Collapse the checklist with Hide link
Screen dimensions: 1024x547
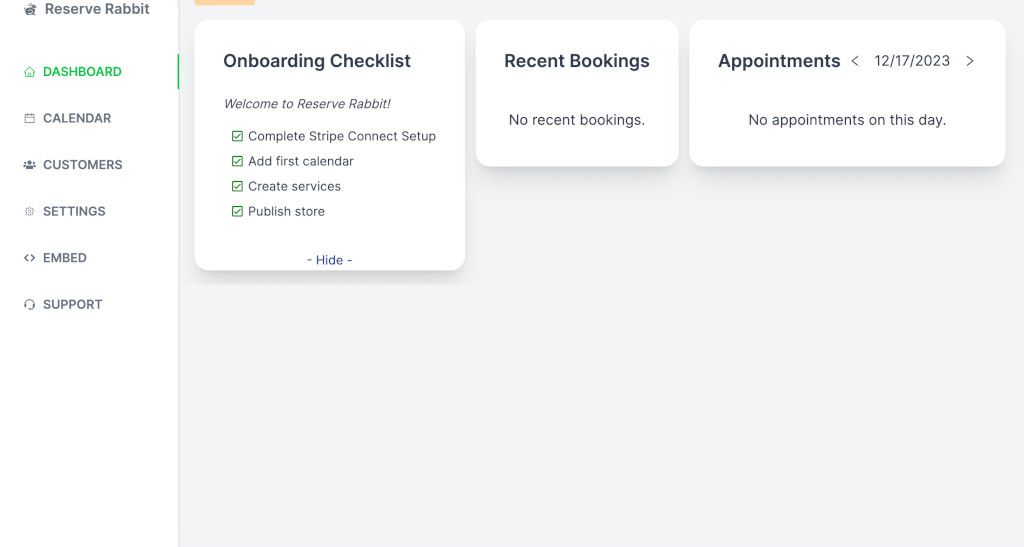point(330,260)
